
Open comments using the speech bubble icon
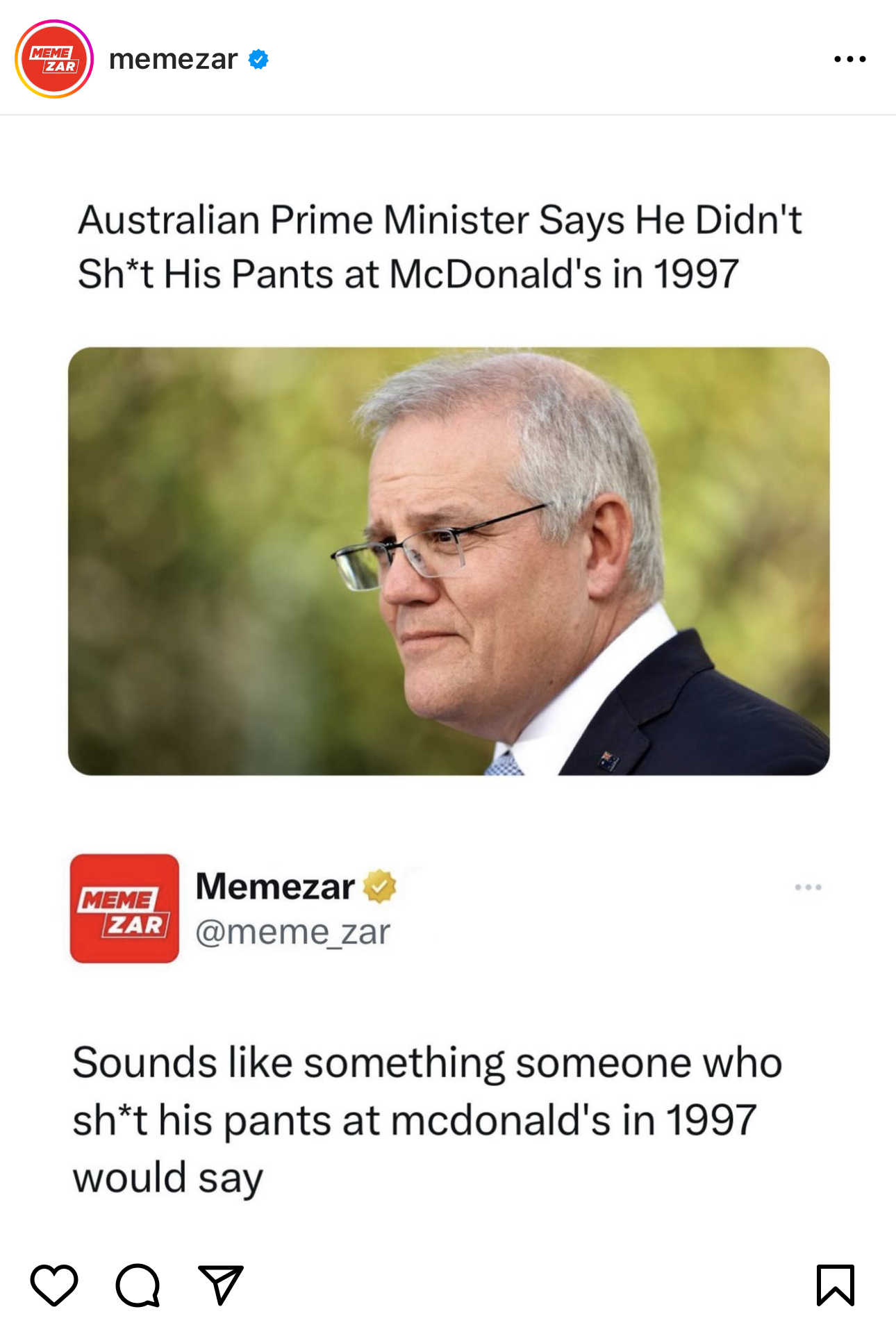point(138,1285)
